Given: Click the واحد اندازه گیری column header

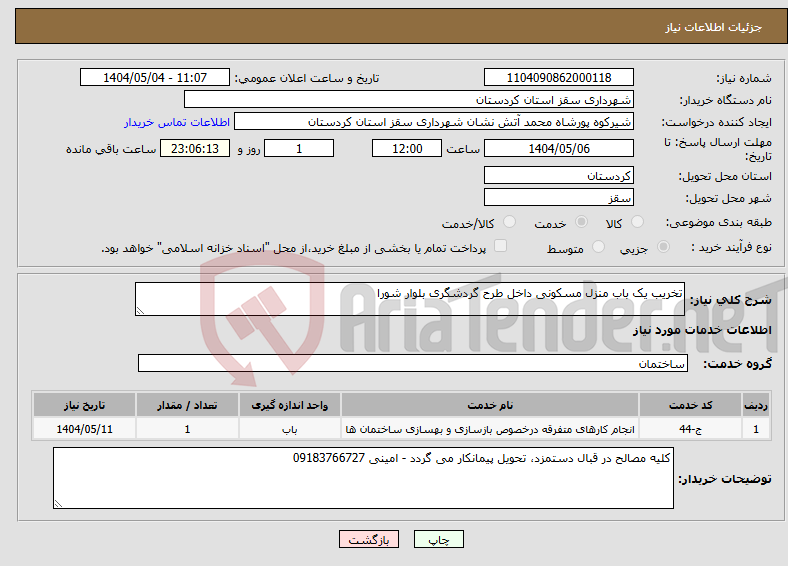Looking at the screenshot, I should pyautogui.click(x=290, y=405).
